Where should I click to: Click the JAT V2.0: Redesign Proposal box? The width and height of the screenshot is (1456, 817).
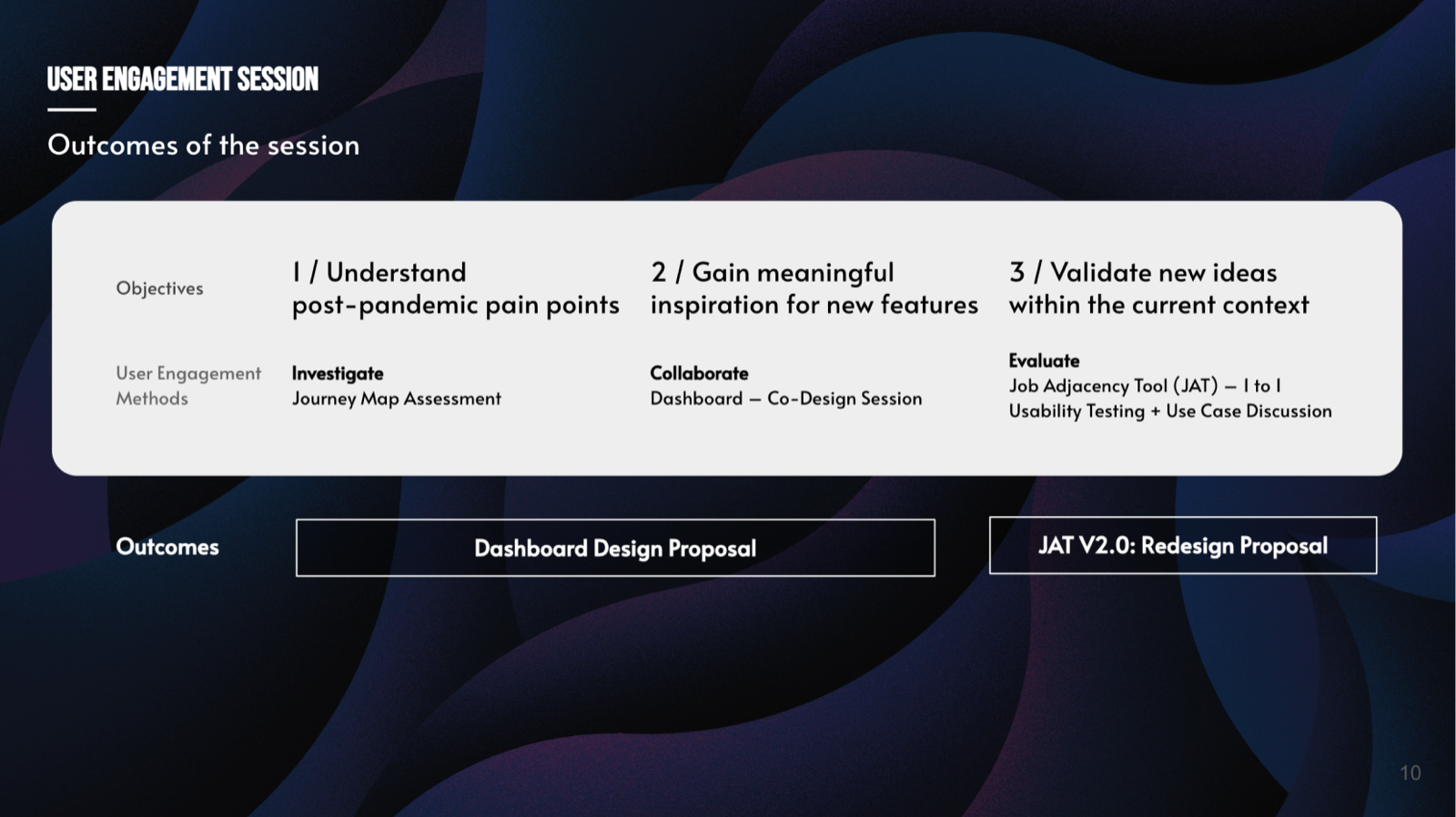point(1183,545)
